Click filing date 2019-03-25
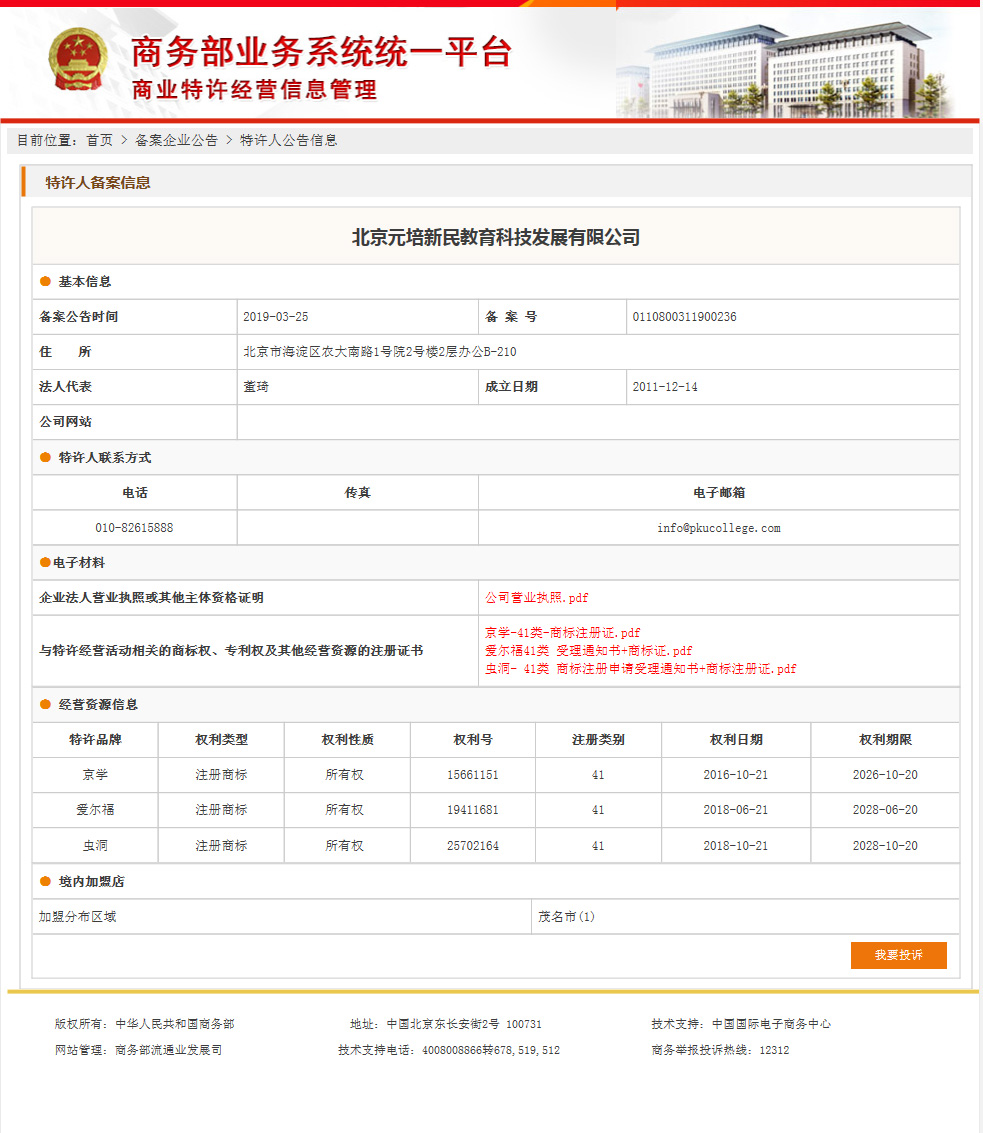The height and width of the screenshot is (1133, 983). [275, 316]
